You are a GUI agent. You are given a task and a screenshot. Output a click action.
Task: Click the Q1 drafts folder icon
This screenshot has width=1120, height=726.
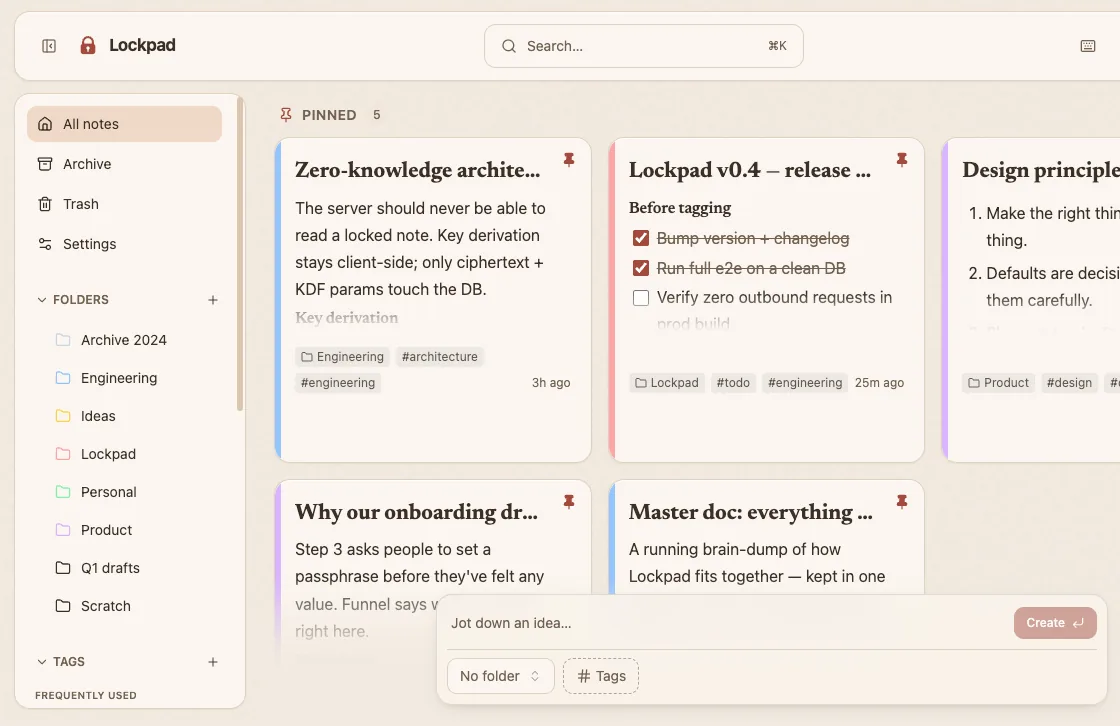tap(63, 567)
